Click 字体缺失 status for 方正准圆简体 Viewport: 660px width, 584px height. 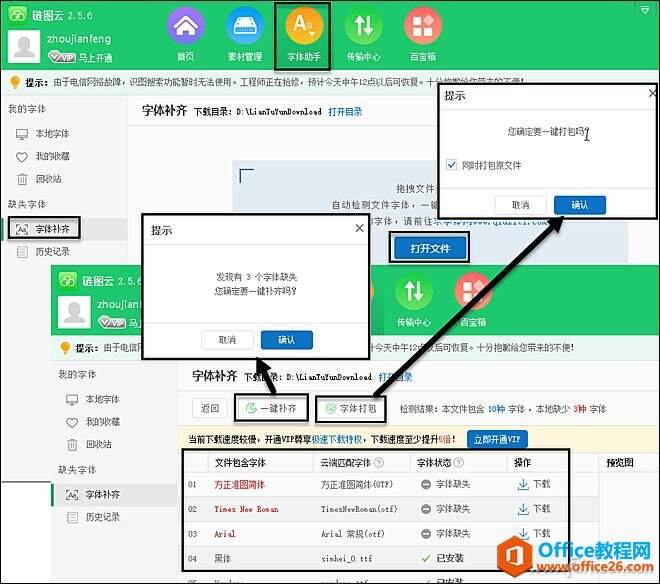tap(445, 484)
